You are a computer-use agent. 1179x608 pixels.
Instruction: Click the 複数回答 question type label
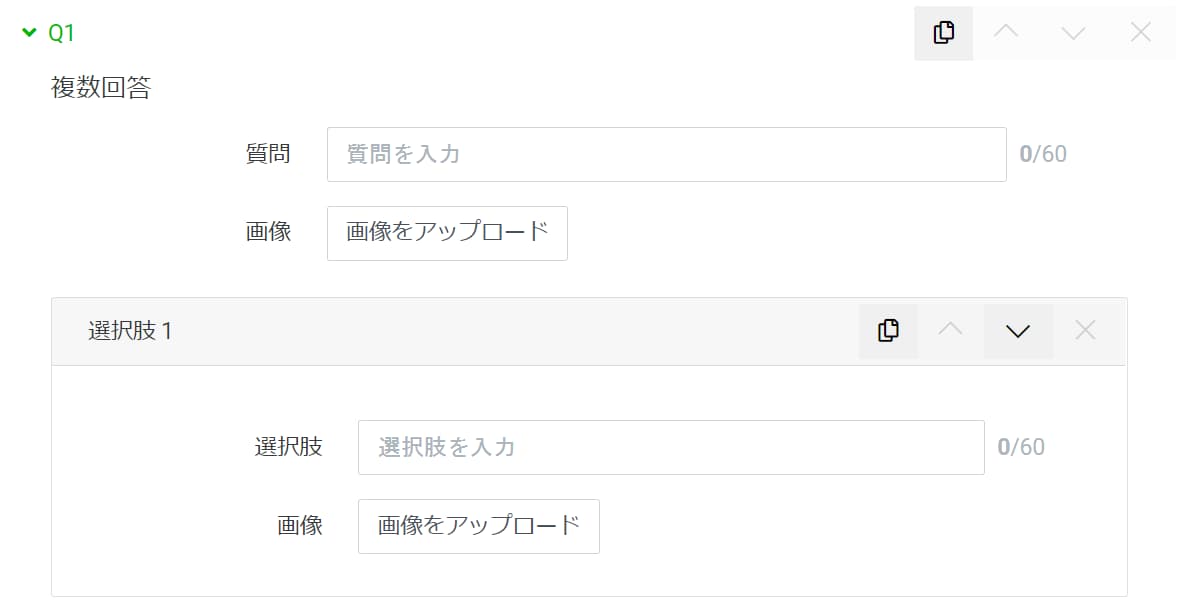point(101,87)
